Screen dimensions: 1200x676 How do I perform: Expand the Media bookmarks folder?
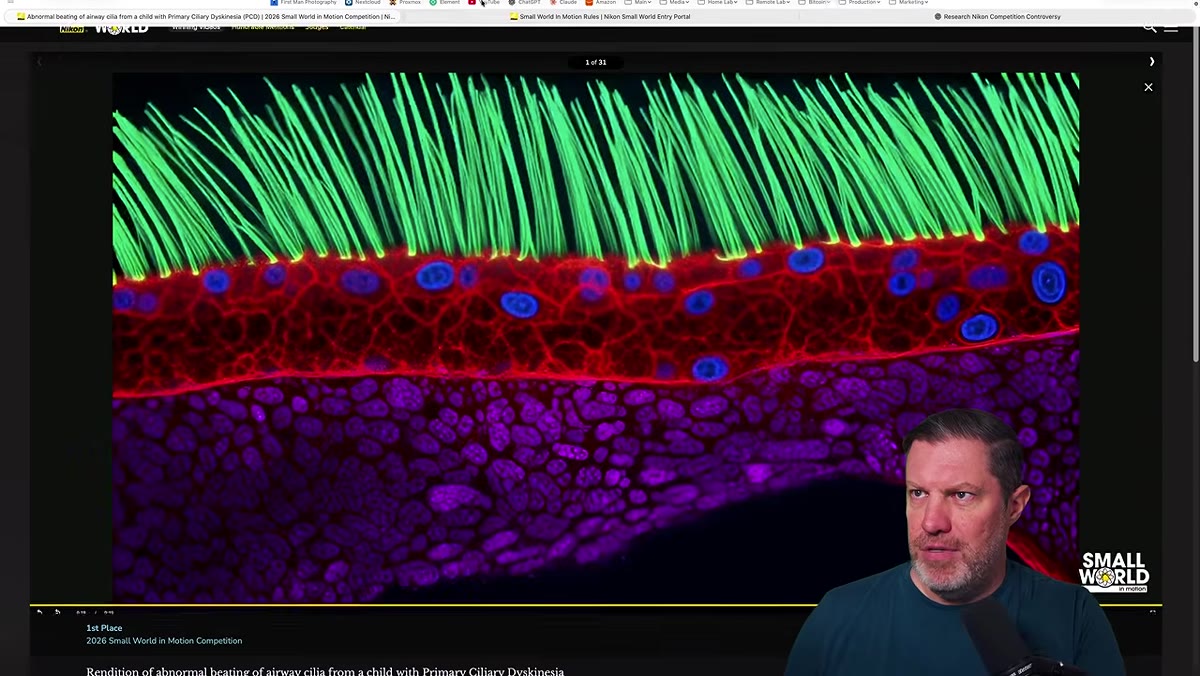pyautogui.click(x=675, y=3)
